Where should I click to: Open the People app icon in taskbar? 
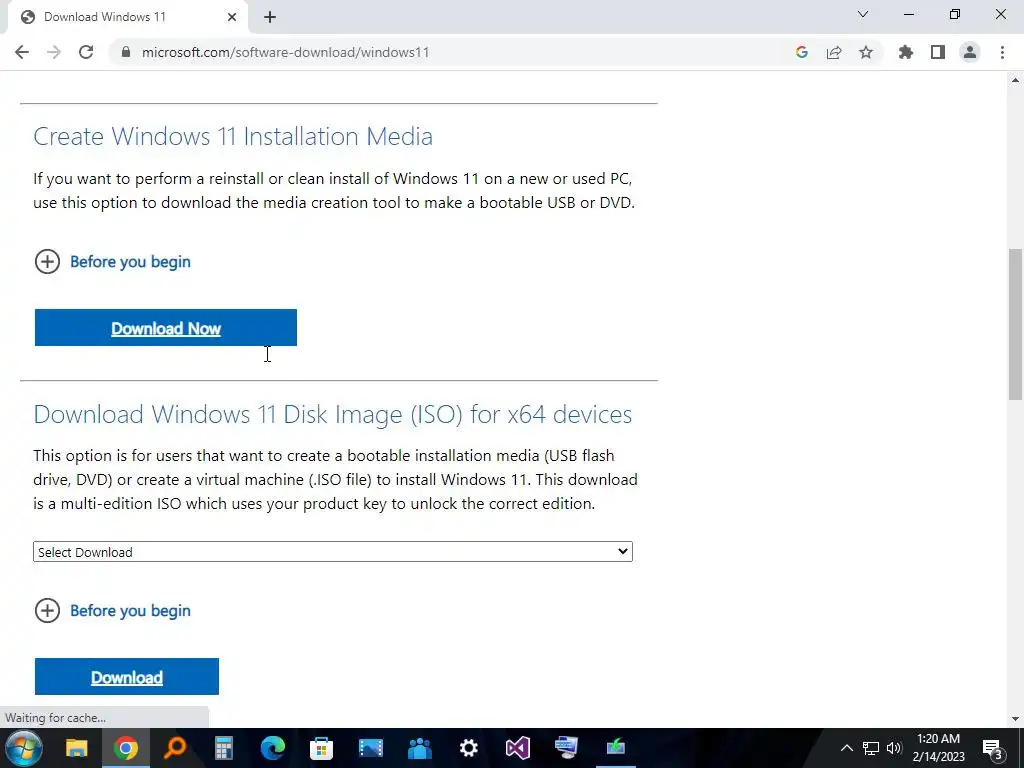[419, 748]
